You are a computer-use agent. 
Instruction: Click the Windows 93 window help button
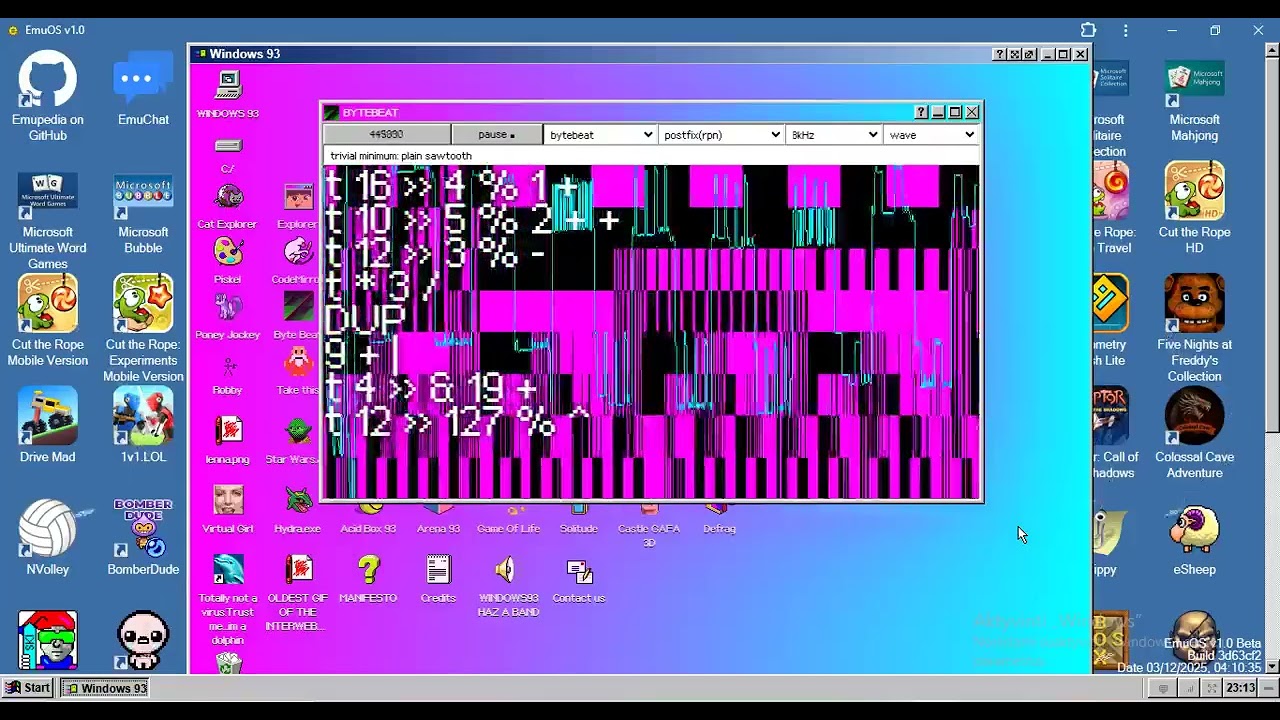pos(999,54)
